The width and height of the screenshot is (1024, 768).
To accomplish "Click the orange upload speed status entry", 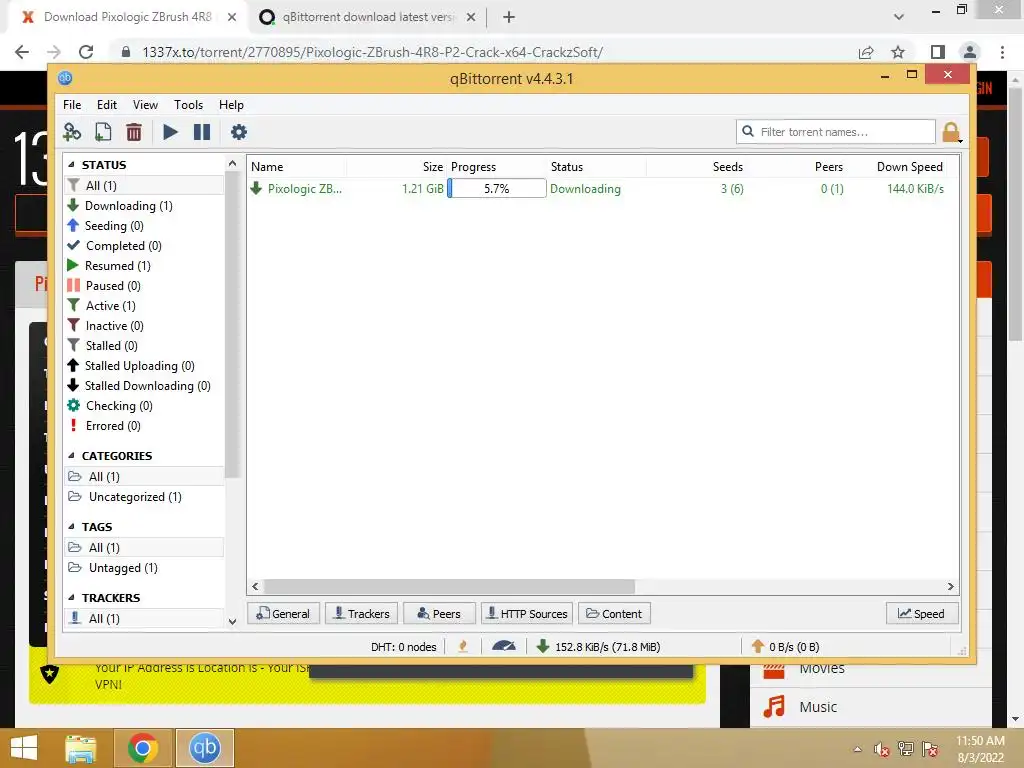I will (x=785, y=647).
